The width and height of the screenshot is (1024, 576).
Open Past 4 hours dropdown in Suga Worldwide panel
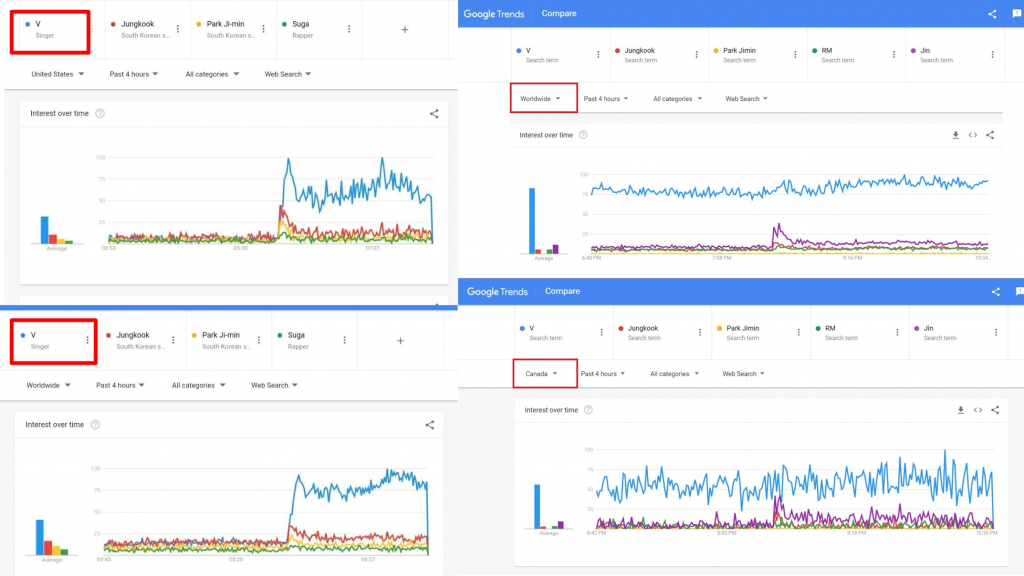click(x=120, y=385)
